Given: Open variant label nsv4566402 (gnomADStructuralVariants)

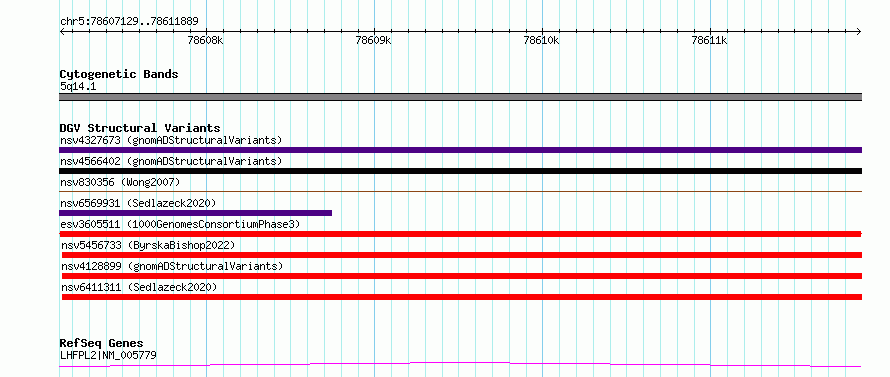Looking at the screenshot, I should coord(171,161).
